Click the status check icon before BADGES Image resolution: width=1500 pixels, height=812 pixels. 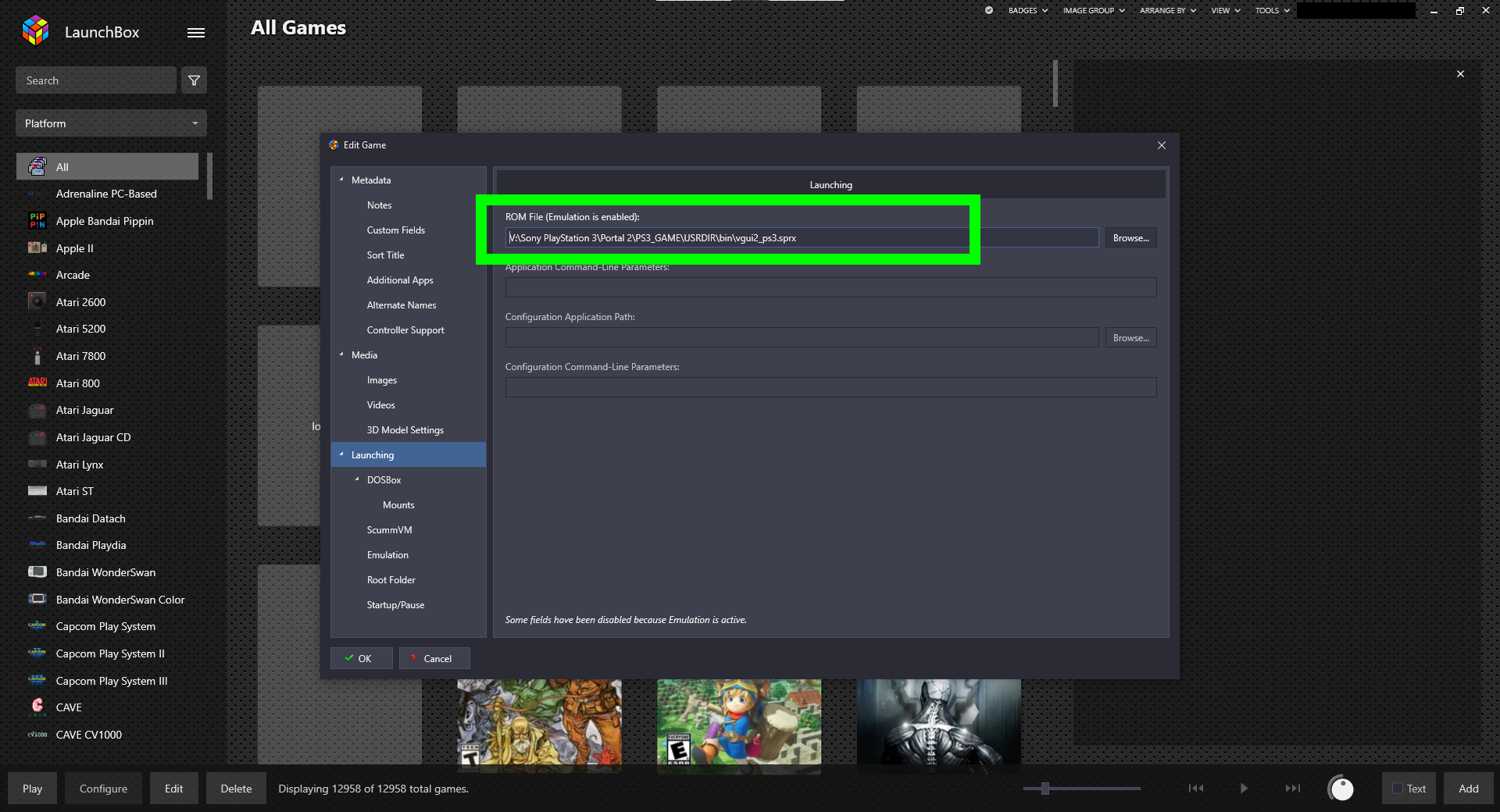pyautogui.click(x=989, y=10)
